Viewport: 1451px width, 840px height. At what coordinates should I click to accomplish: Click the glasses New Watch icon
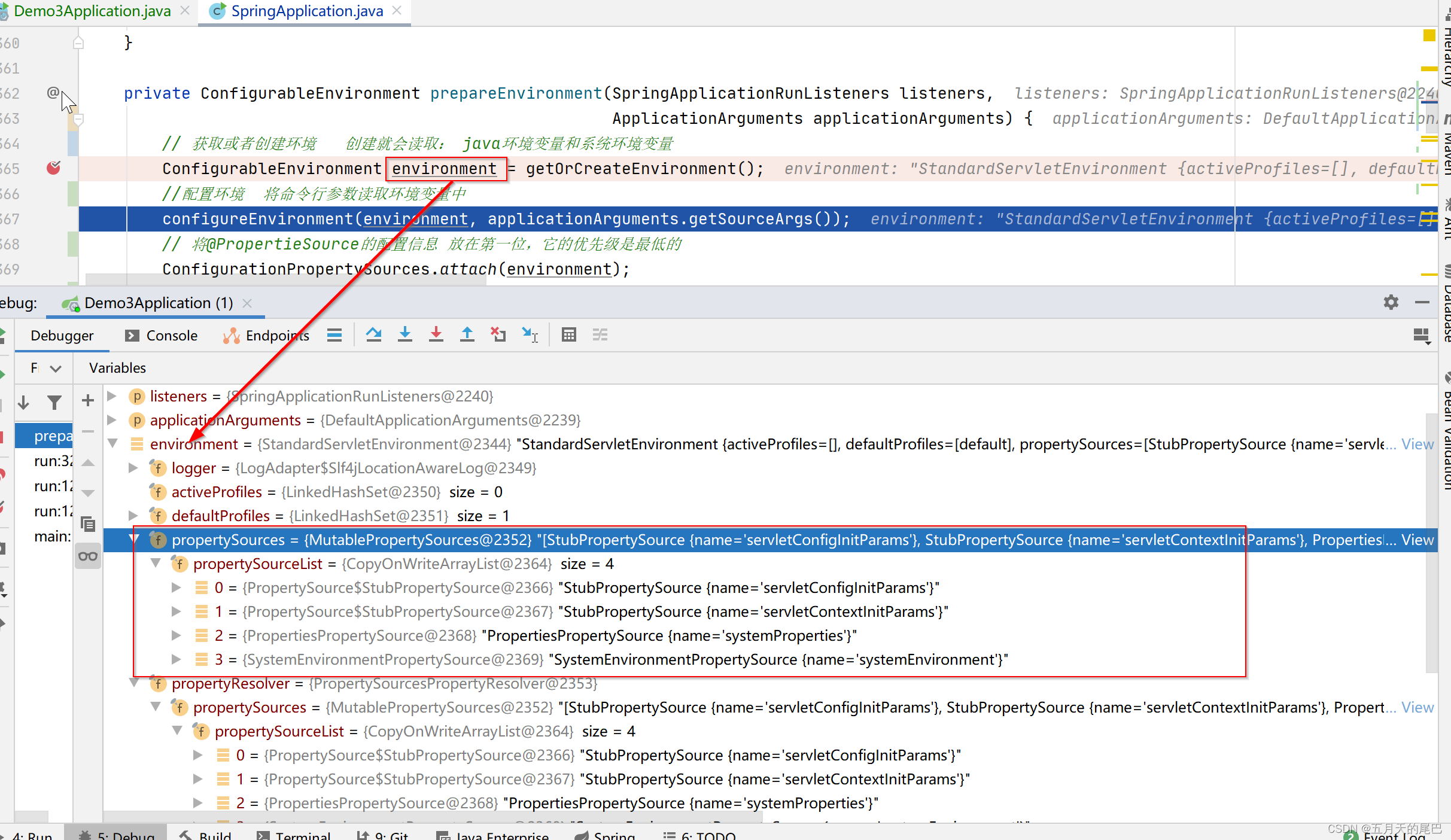(88, 556)
